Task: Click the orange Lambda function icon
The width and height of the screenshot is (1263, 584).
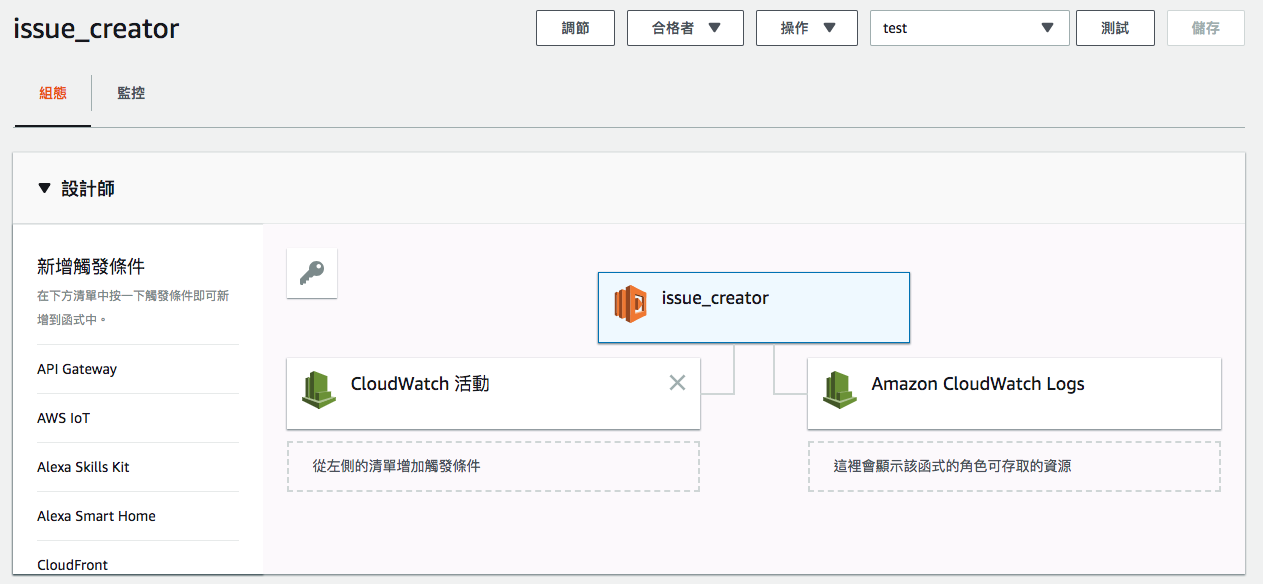Action: 631,303
